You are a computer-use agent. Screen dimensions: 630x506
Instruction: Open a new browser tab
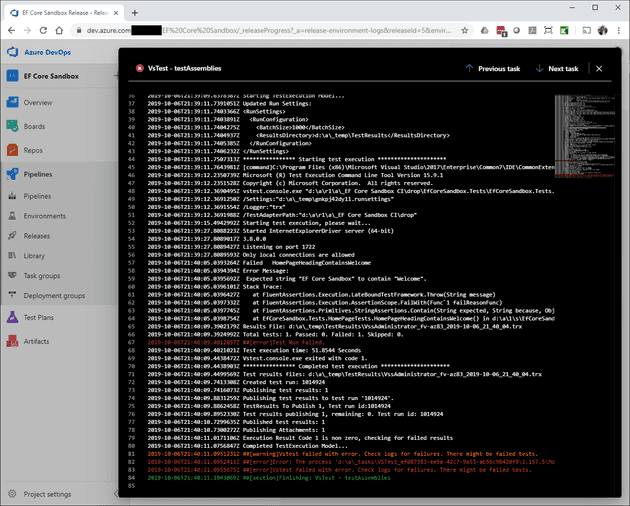[135, 13]
